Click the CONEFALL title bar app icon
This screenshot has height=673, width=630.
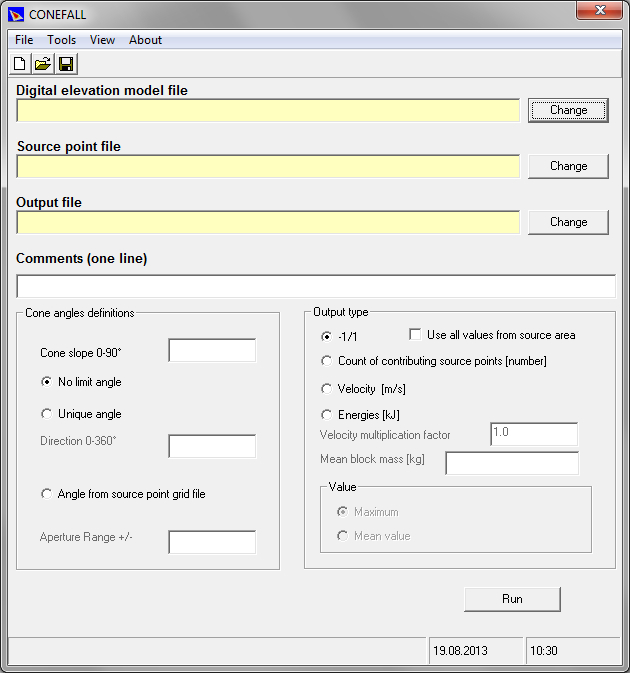(x=15, y=13)
